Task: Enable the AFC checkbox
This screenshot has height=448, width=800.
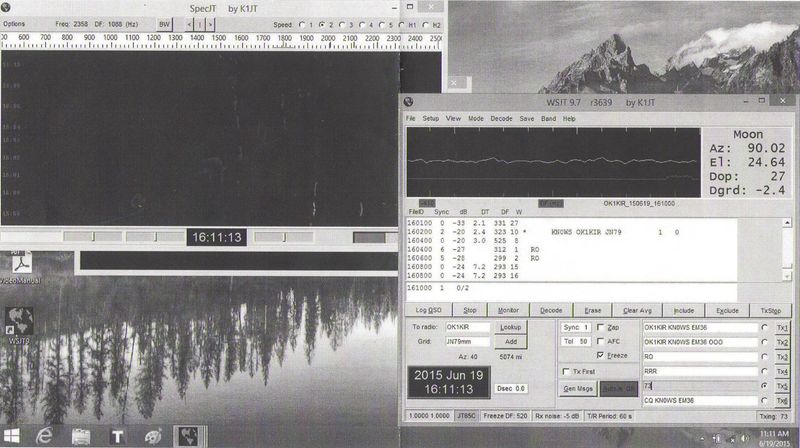Action: (x=601, y=341)
